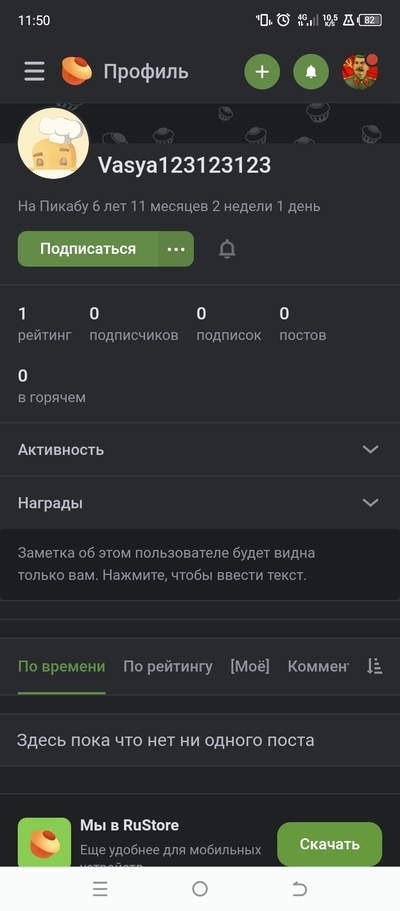Toggle post notifications bell for Vasya123123123
The width and height of the screenshot is (400, 911).
click(227, 249)
